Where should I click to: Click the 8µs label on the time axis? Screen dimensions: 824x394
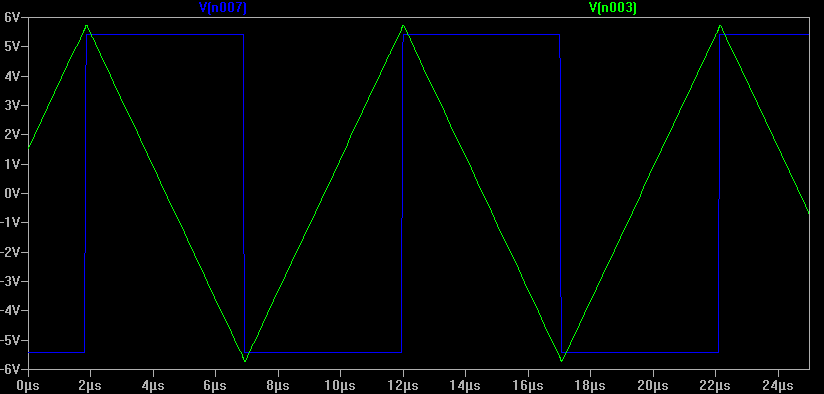[x=278, y=387]
